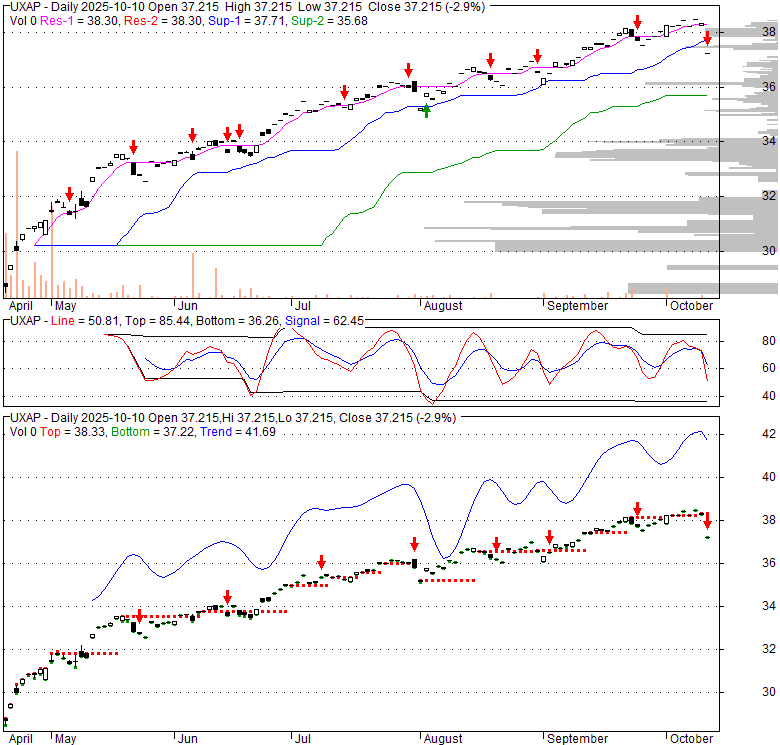
Task: Select the red down arrow at the October price drop, top chart
Action: (707, 38)
